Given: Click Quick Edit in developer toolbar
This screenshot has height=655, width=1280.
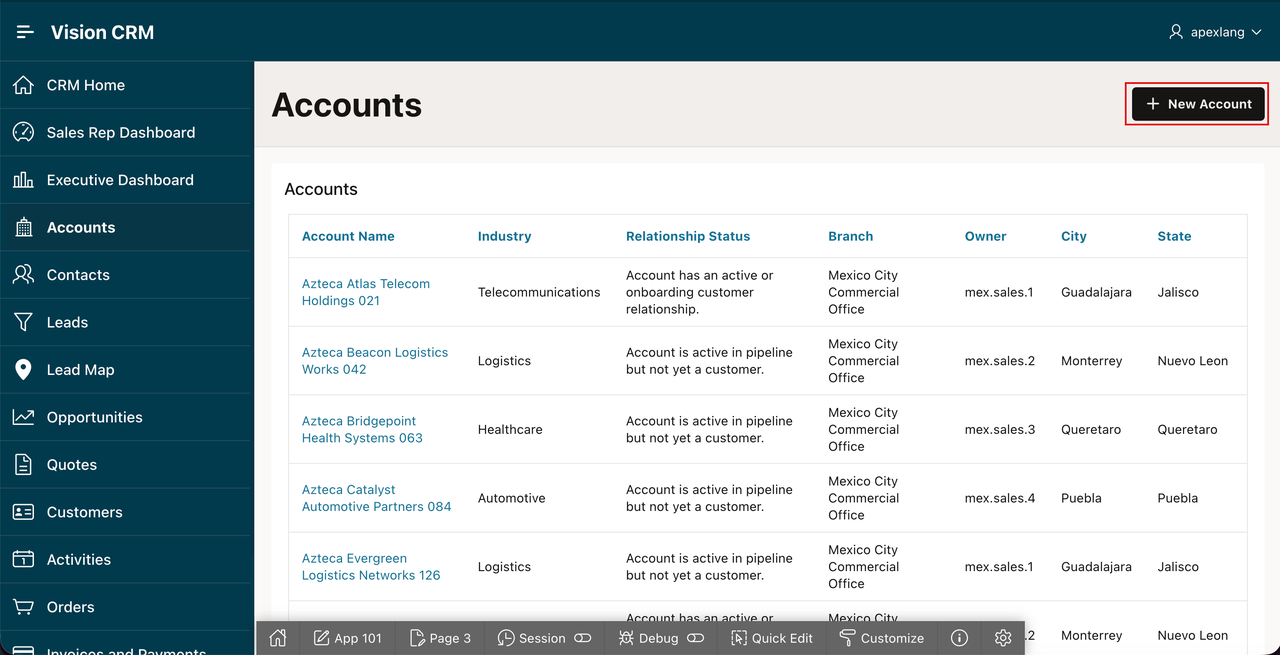Looking at the screenshot, I should [x=772, y=638].
